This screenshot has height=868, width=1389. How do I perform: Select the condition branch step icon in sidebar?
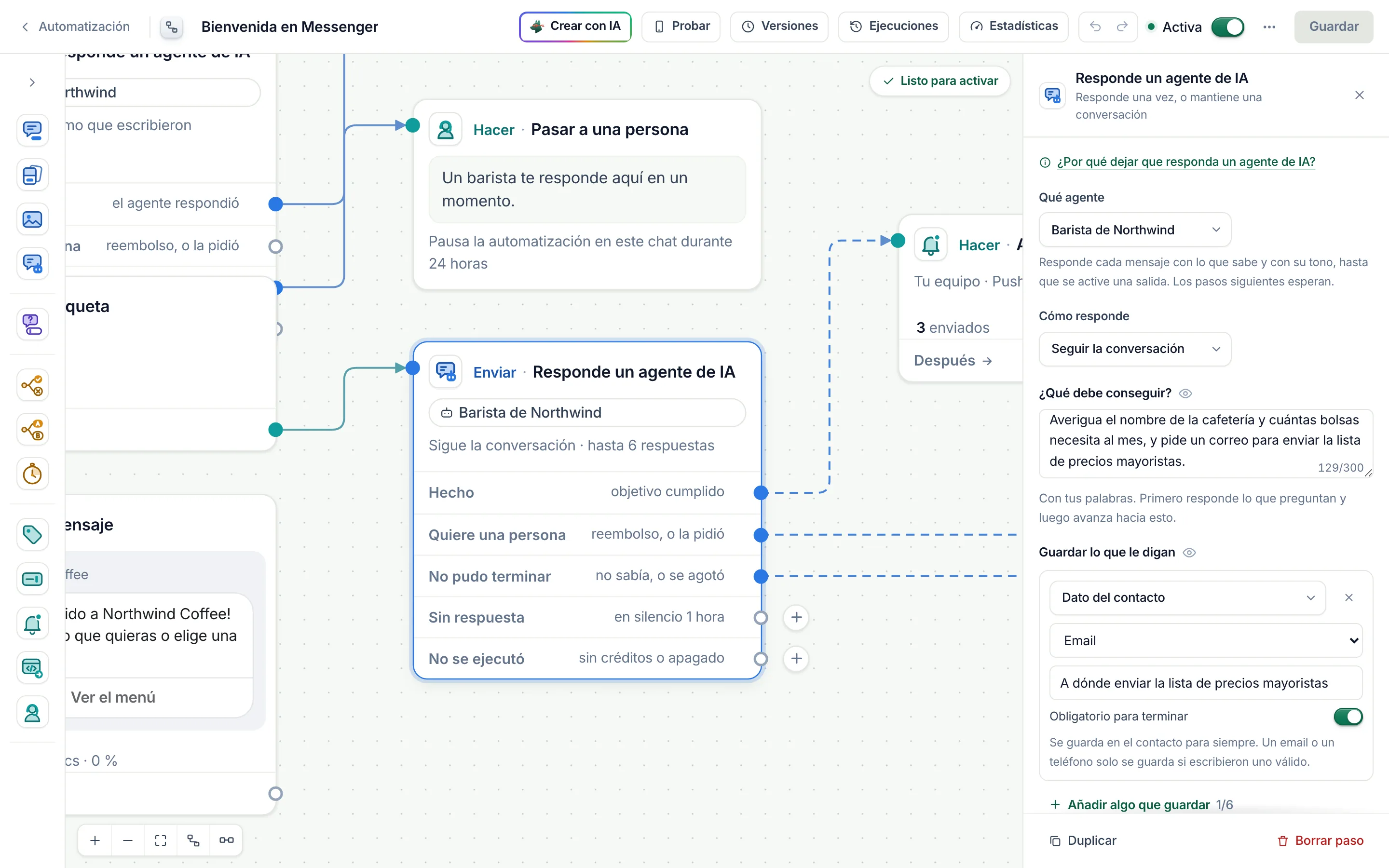pyautogui.click(x=32, y=385)
